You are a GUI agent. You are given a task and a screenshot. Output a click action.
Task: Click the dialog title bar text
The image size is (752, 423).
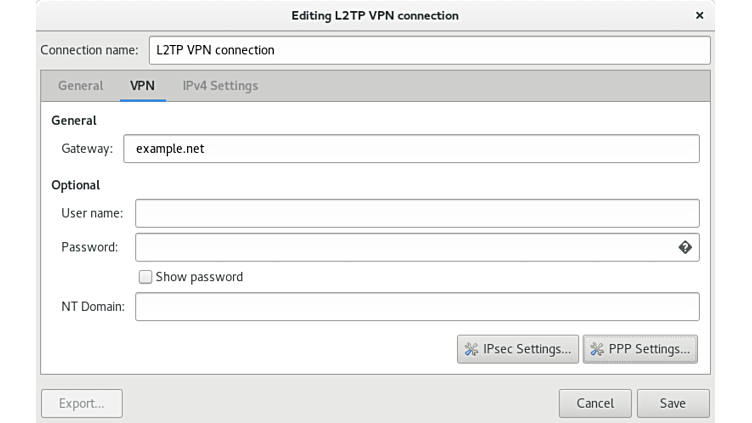[x=375, y=16]
